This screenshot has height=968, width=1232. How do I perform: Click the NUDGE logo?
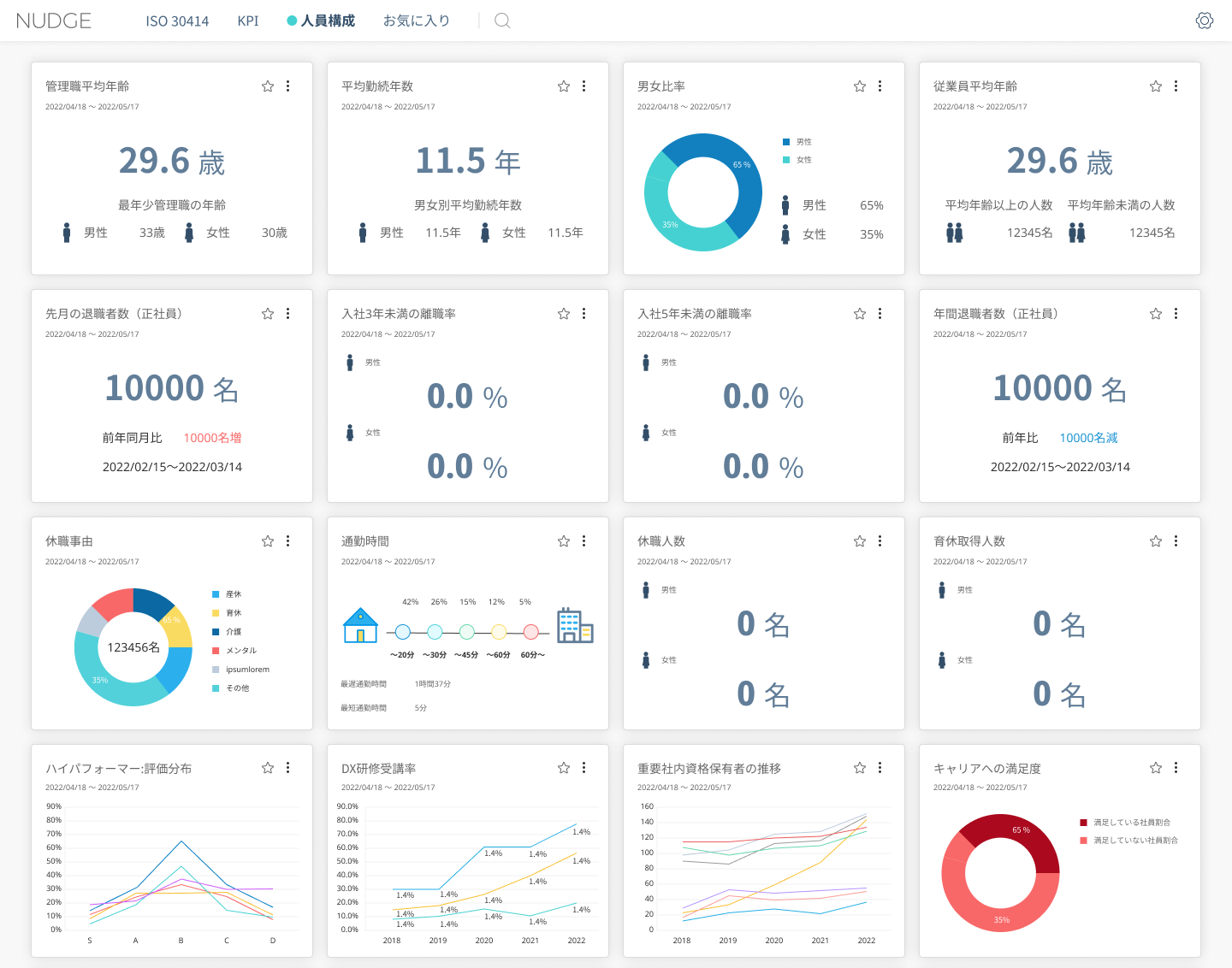(x=54, y=21)
